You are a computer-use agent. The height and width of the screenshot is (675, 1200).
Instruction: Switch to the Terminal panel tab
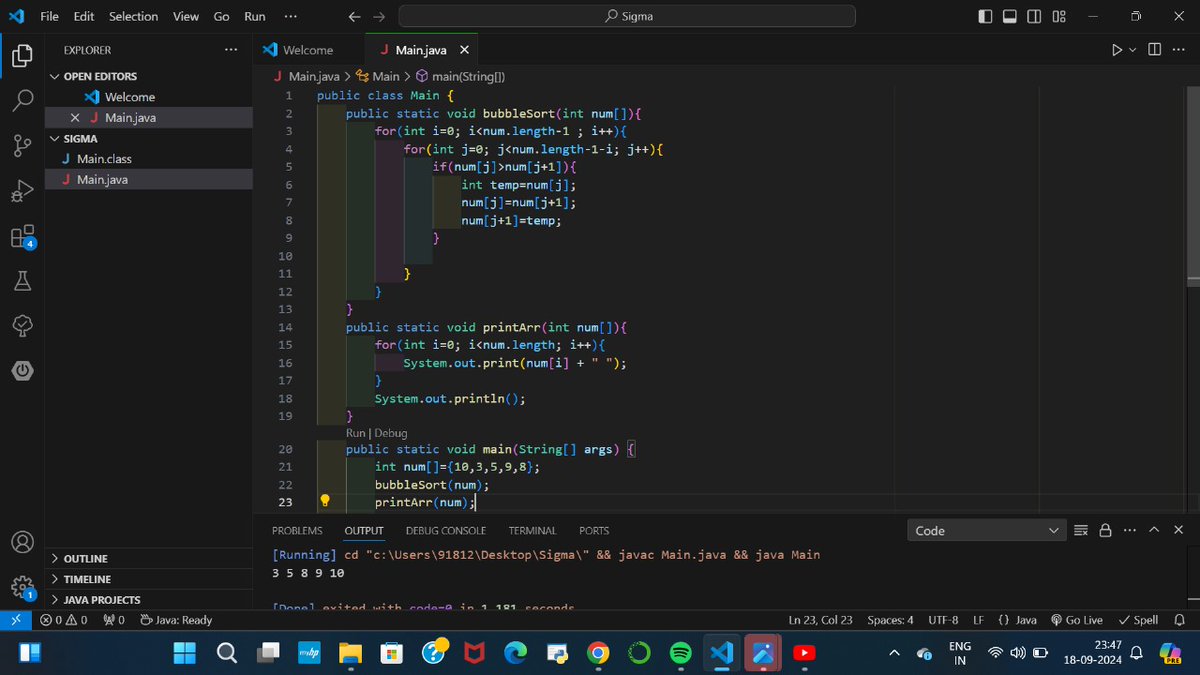pyautogui.click(x=532, y=531)
